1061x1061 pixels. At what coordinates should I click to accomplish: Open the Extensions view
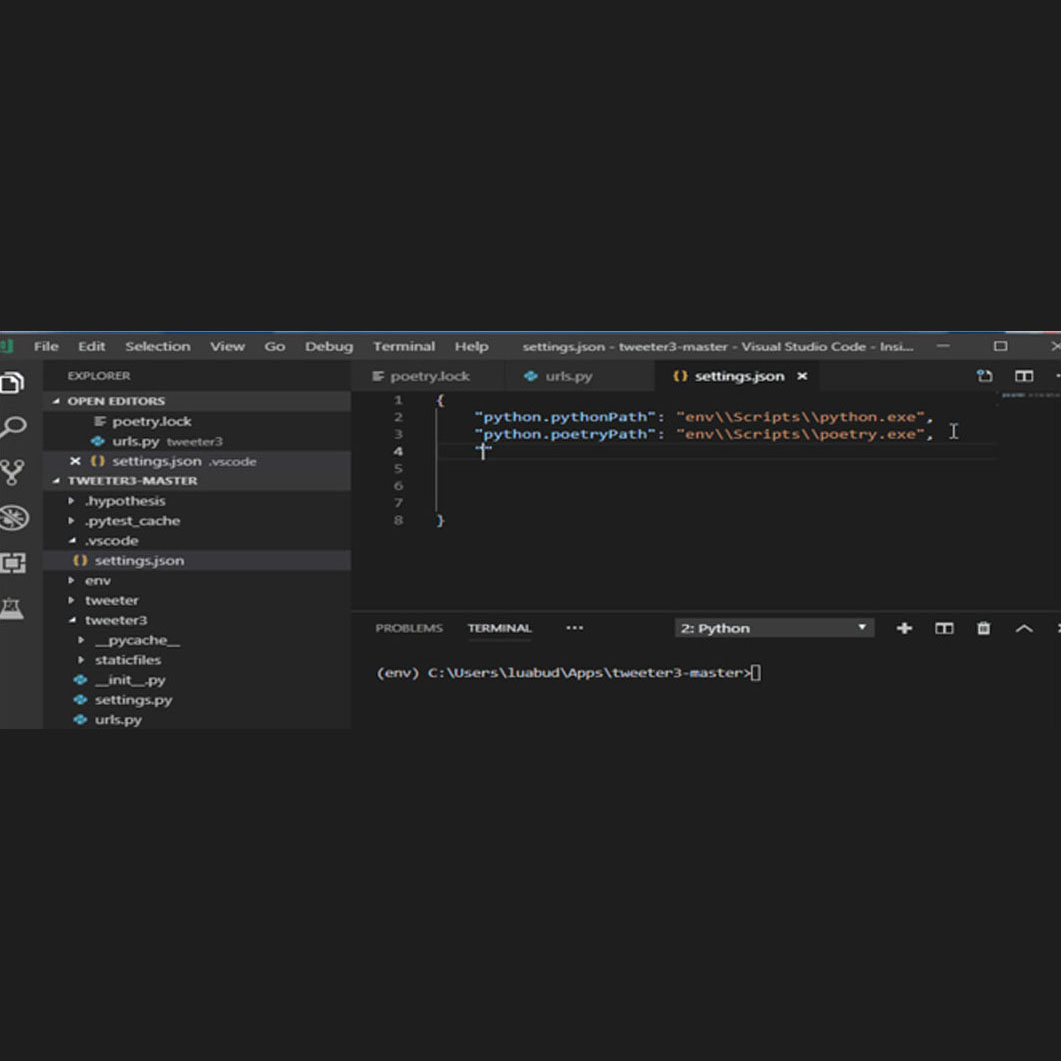(x=13, y=563)
